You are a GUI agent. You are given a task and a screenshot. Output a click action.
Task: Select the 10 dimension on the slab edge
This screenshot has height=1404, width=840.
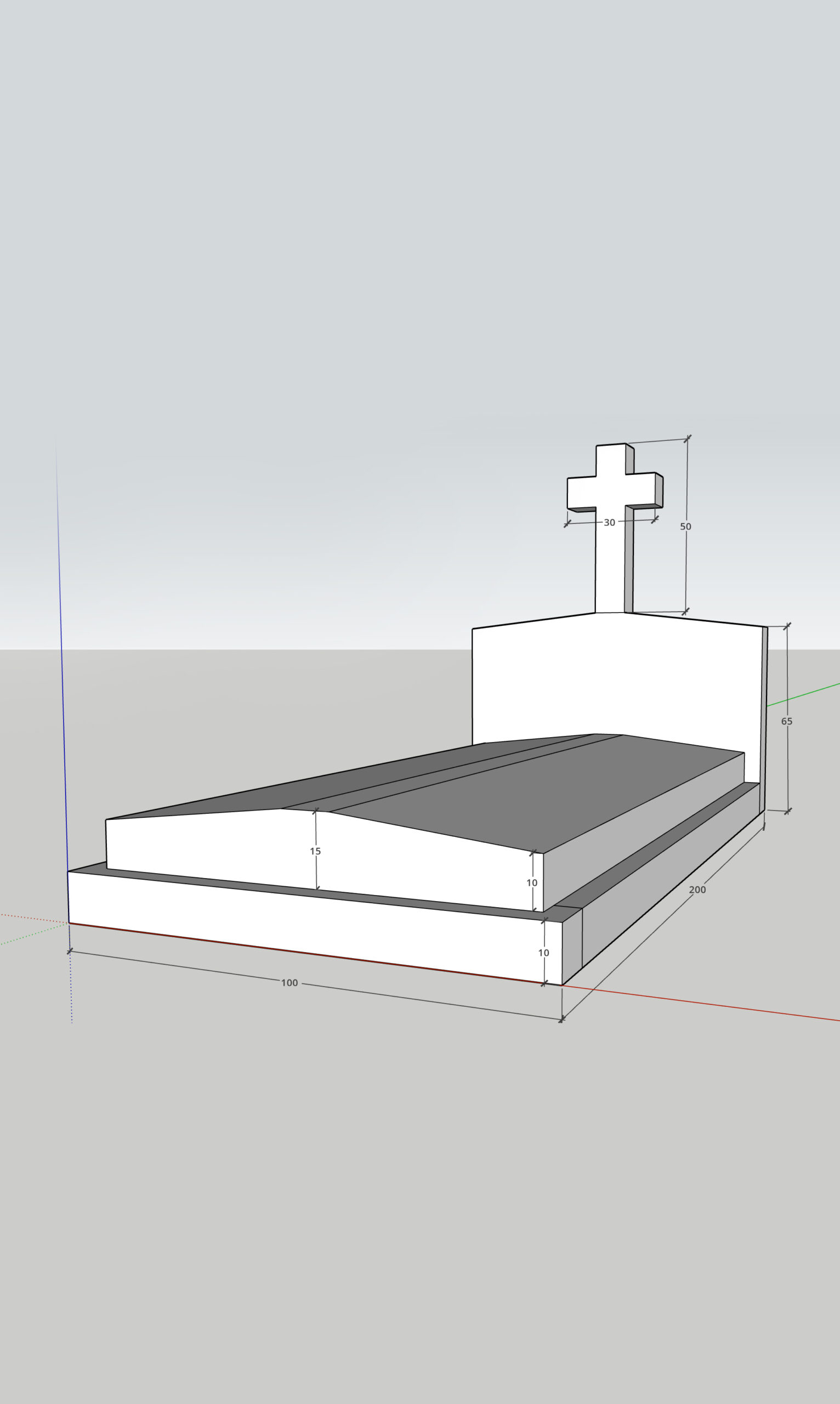pyautogui.click(x=531, y=883)
